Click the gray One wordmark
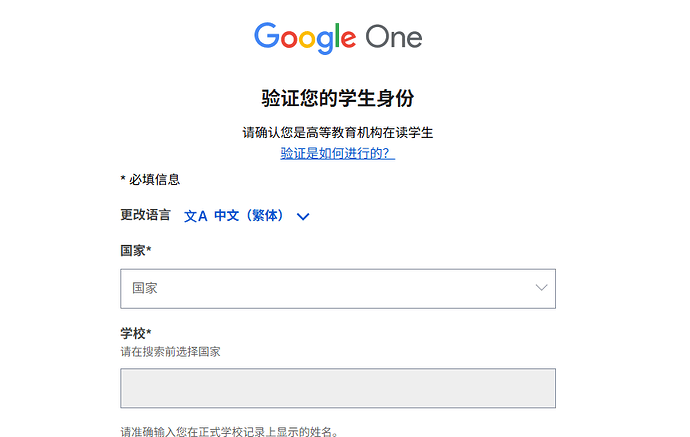This screenshot has width=690, height=437. 393,37
